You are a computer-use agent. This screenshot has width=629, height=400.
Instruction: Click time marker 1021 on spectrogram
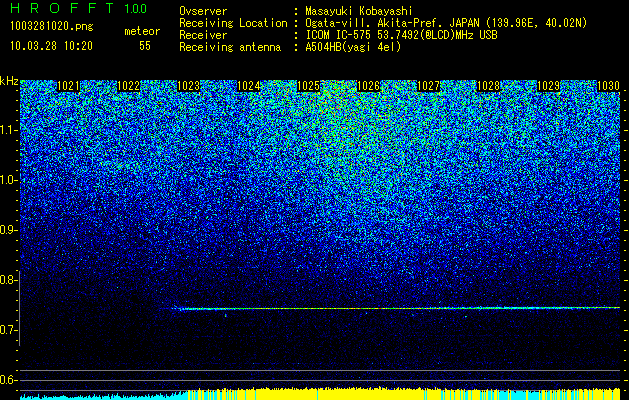click(x=68, y=86)
